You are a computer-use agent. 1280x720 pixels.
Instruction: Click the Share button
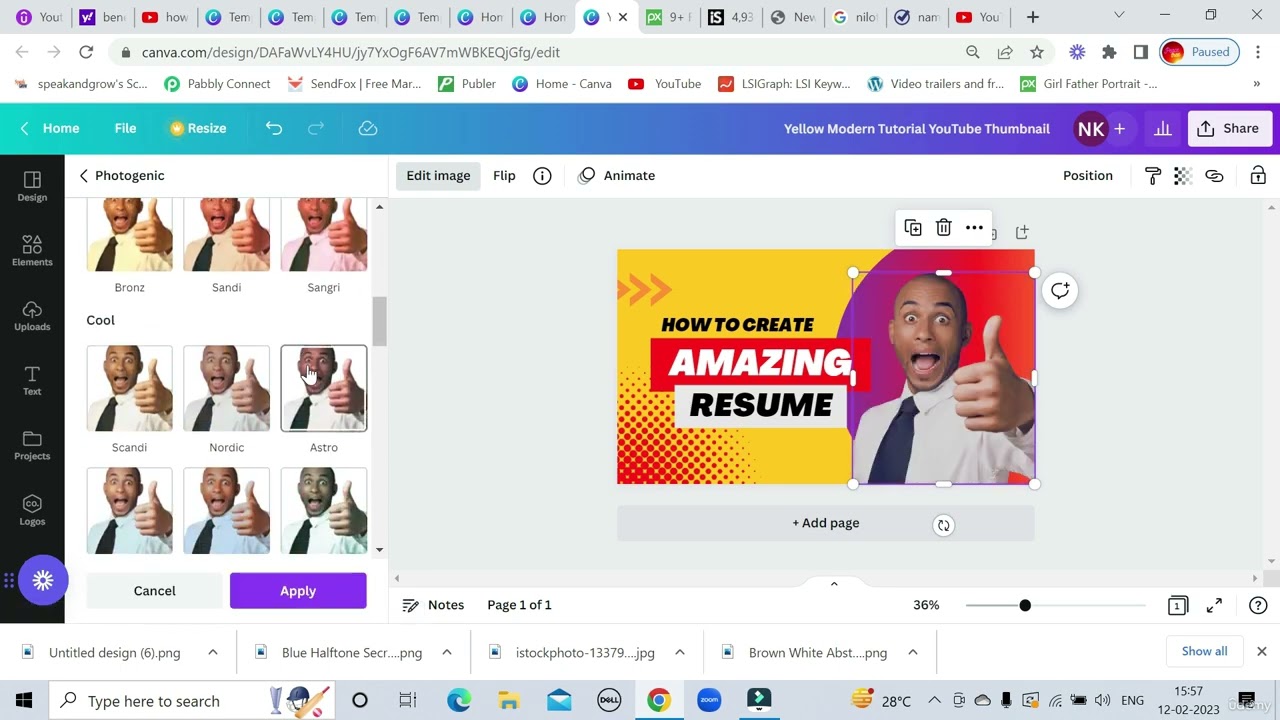coord(1229,128)
